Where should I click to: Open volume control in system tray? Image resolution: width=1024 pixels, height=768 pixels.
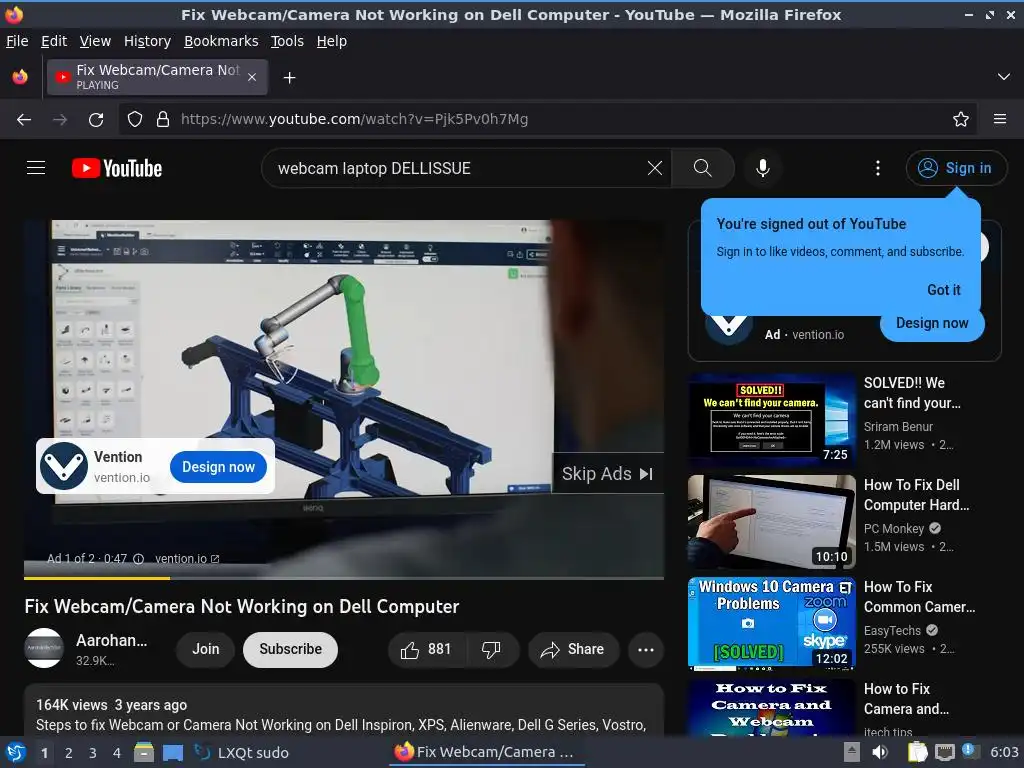[x=880, y=752]
